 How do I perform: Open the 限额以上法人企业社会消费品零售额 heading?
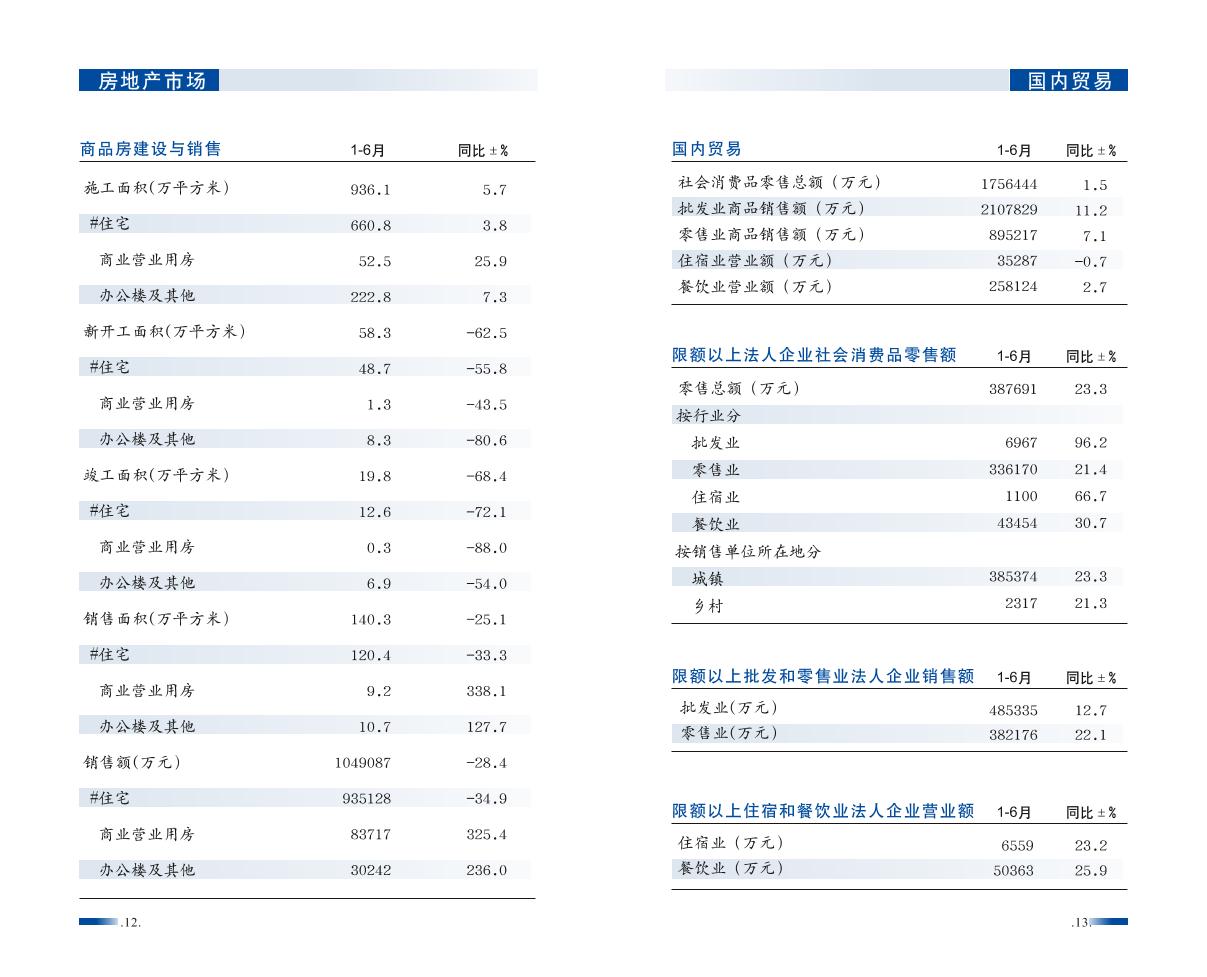click(x=814, y=356)
